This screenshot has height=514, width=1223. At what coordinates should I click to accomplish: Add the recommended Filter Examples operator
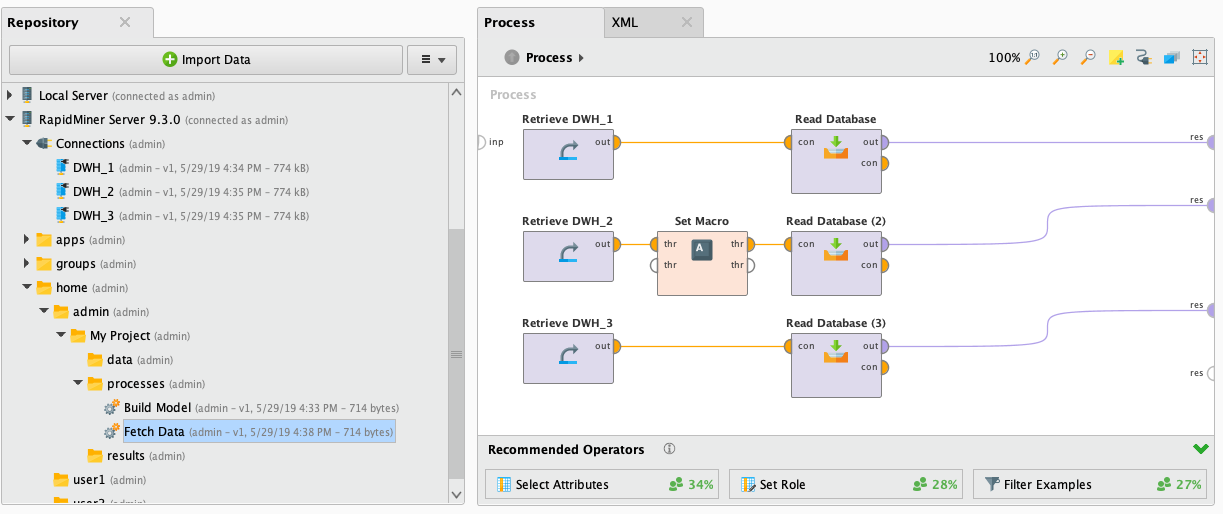click(x=1091, y=485)
